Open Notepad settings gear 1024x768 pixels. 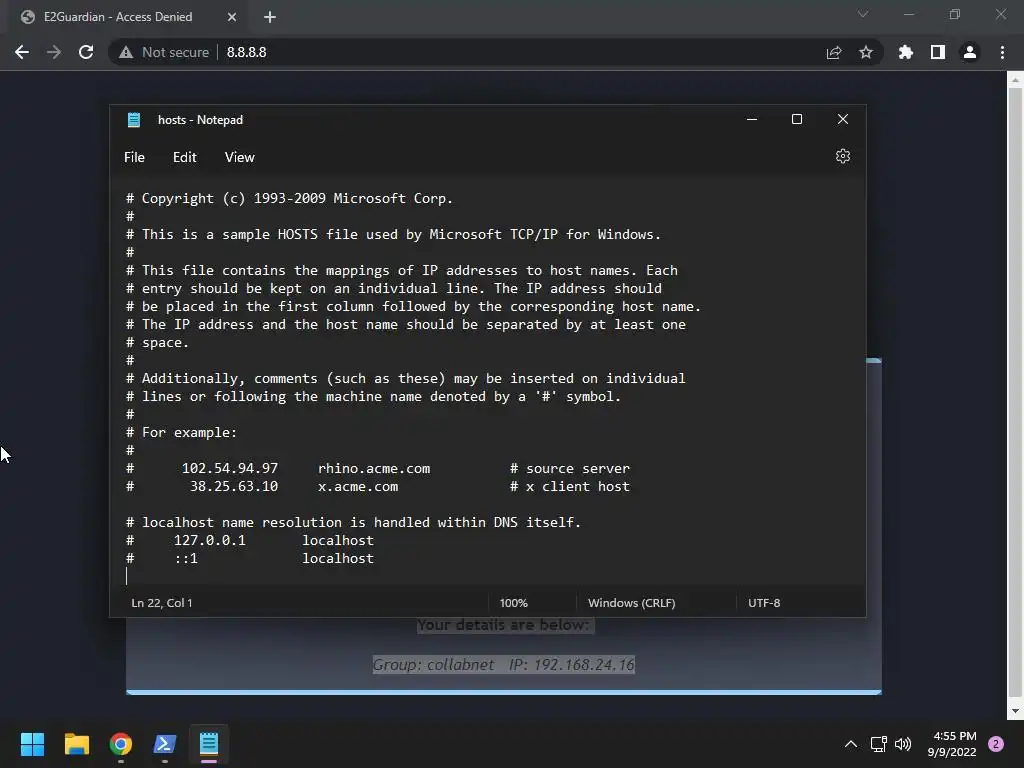pos(842,157)
